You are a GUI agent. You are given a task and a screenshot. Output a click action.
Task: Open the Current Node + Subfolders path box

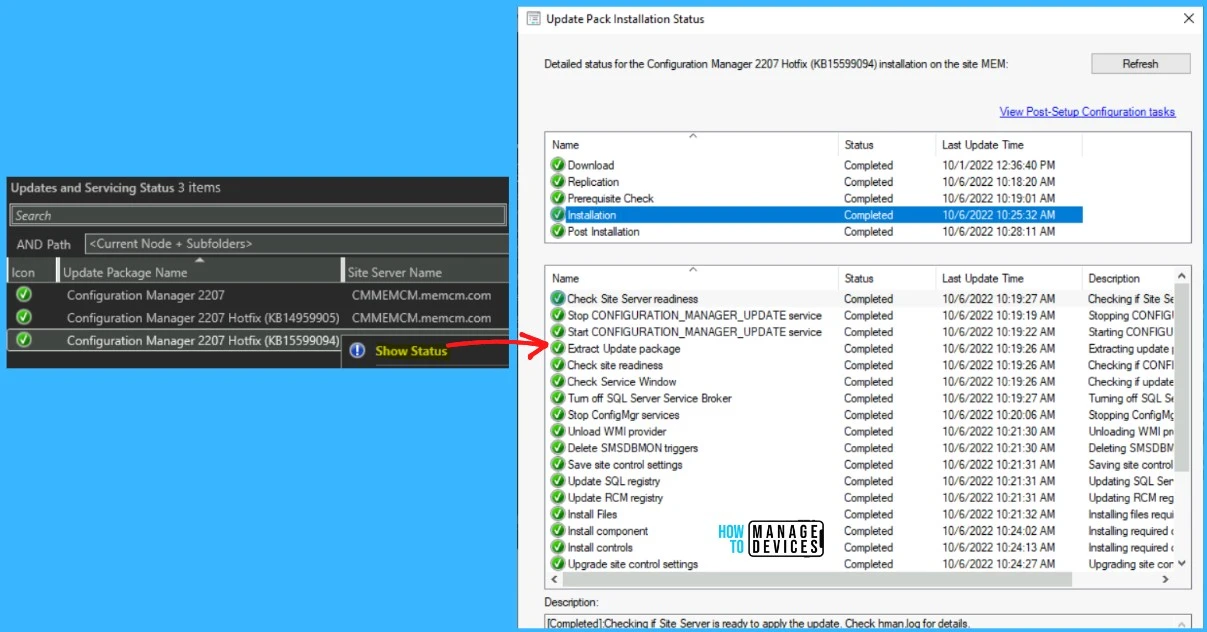[x=296, y=244]
